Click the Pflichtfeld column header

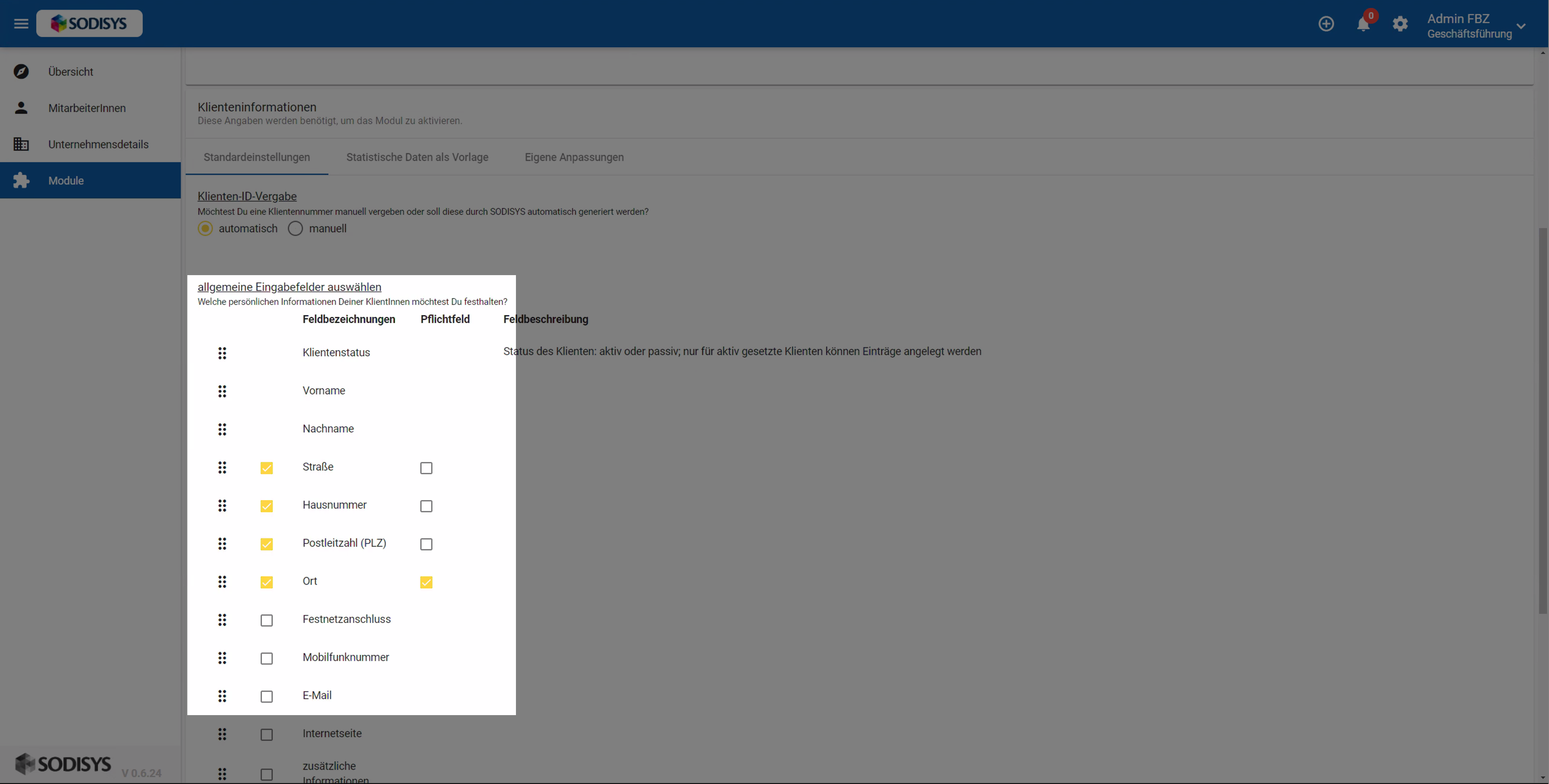tap(445, 319)
